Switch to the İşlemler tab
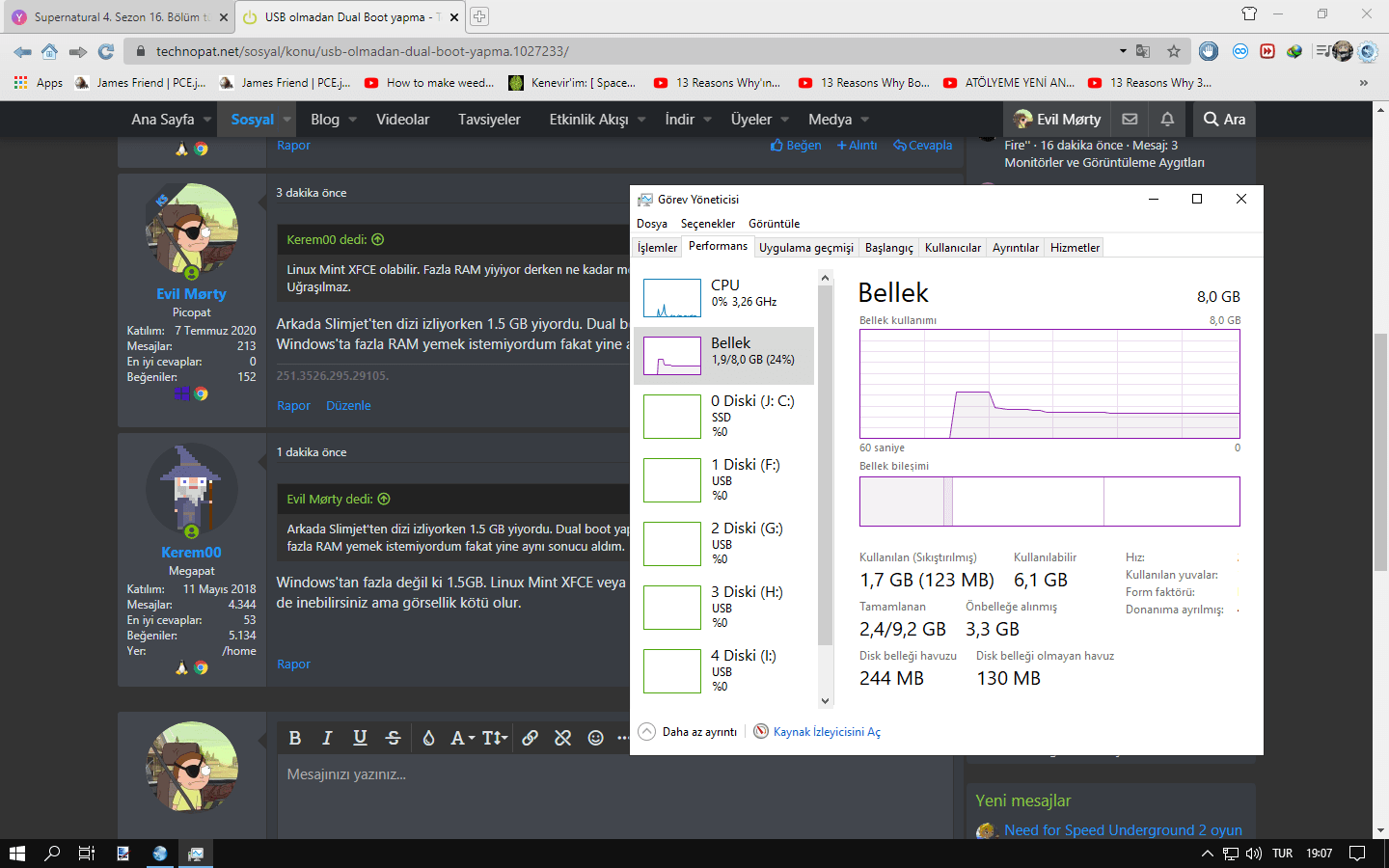Screen dimensions: 1389x868 [657, 248]
